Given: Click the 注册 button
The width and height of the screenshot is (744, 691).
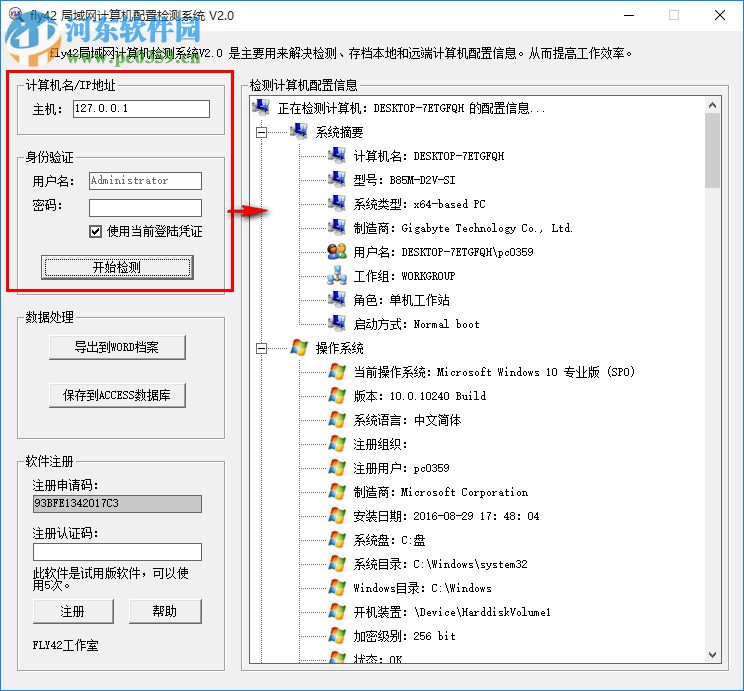Looking at the screenshot, I should coord(73,611).
